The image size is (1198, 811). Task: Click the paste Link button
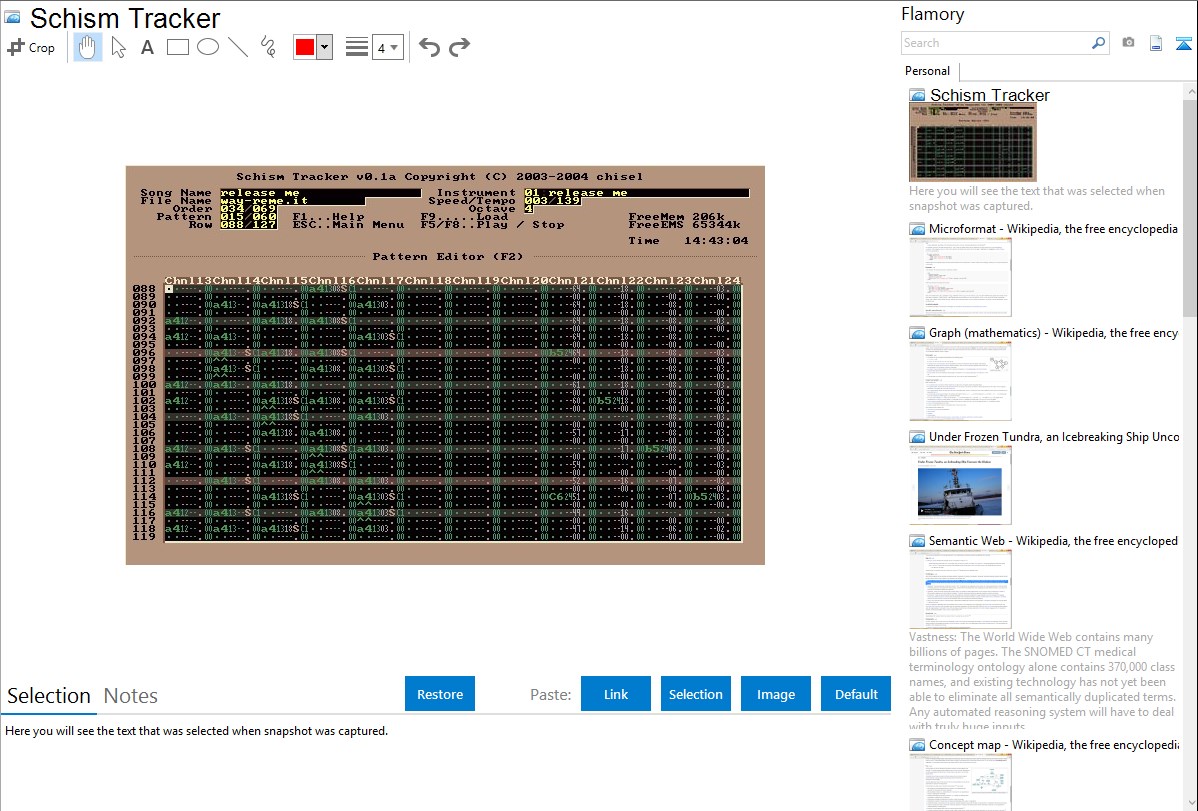pyautogui.click(x=616, y=694)
